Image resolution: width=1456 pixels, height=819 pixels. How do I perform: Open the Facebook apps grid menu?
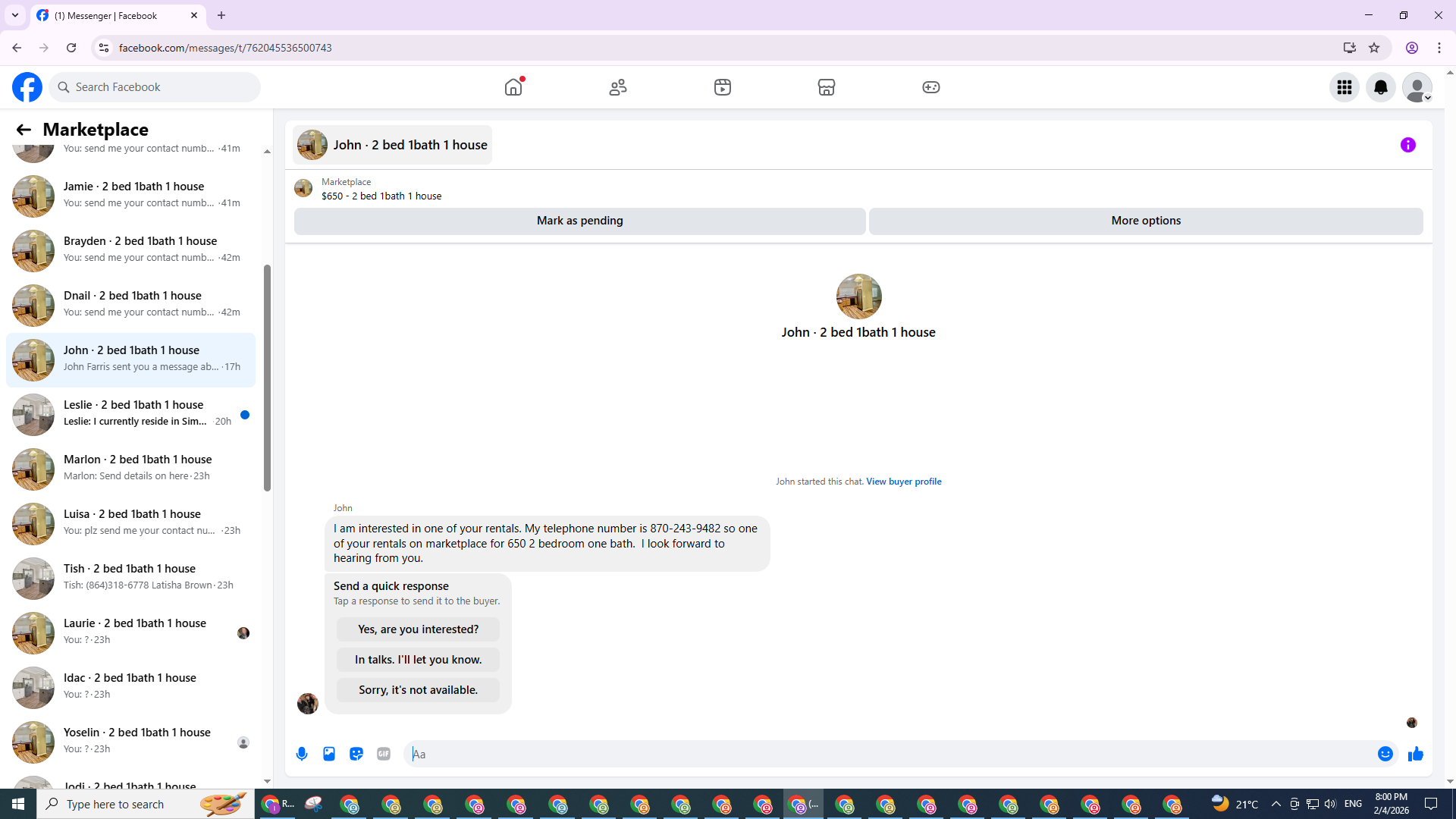coord(1344,87)
